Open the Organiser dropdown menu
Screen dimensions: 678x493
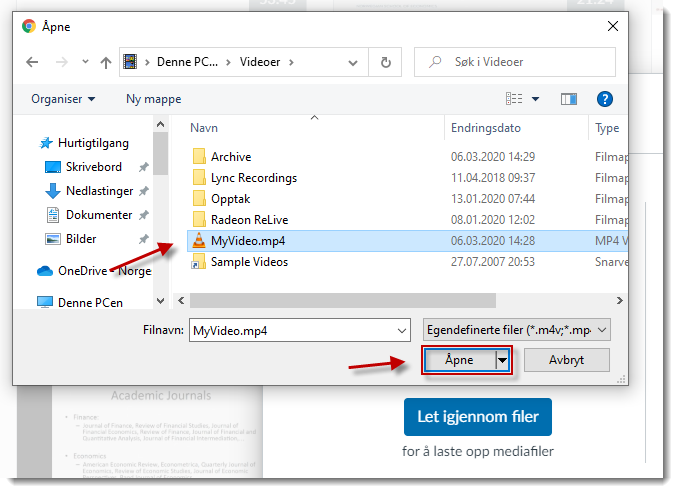pos(63,99)
